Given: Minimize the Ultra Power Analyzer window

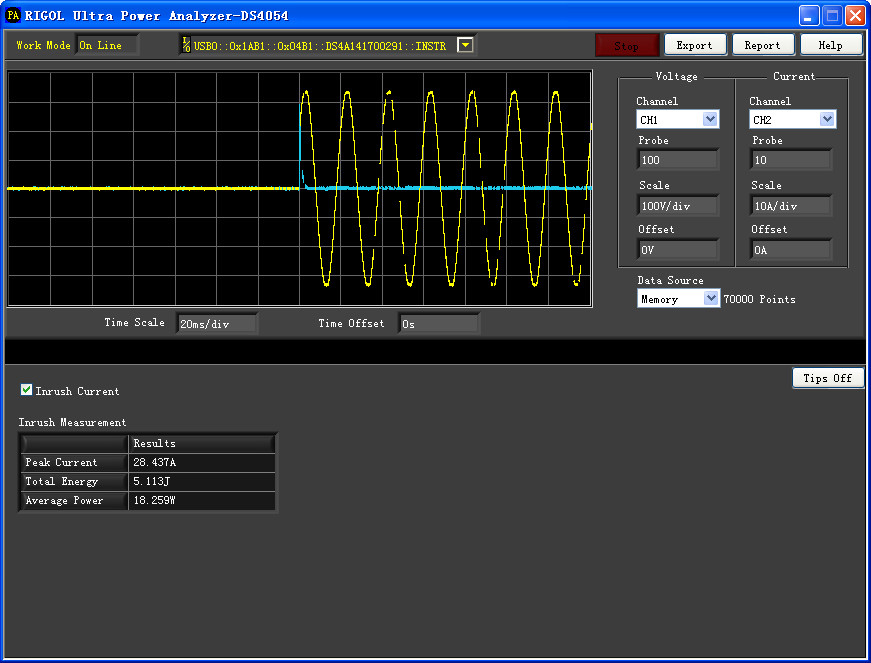Looking at the screenshot, I should point(809,16).
